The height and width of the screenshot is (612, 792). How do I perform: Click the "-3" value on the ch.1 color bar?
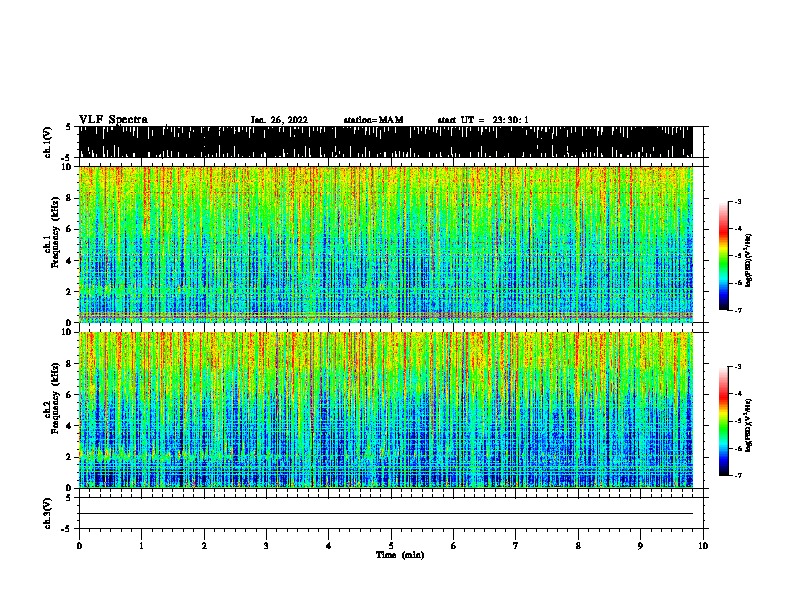tap(737, 201)
